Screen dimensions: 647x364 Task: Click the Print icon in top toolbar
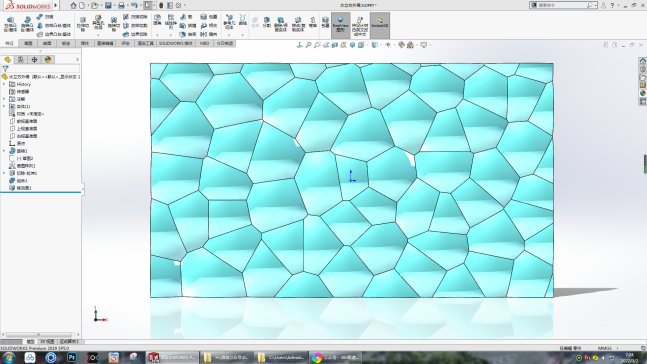tap(121, 5)
